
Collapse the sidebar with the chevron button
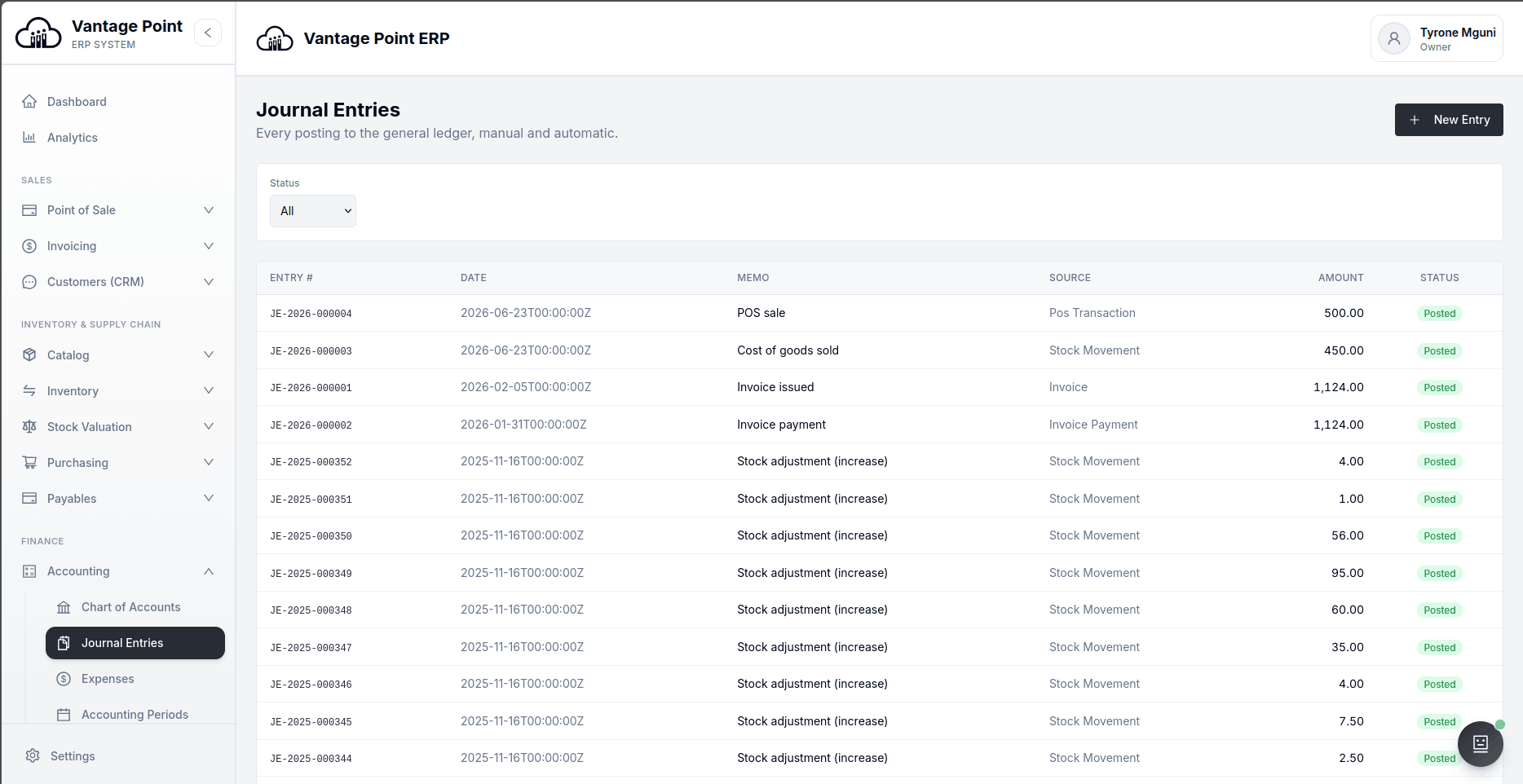[208, 33]
